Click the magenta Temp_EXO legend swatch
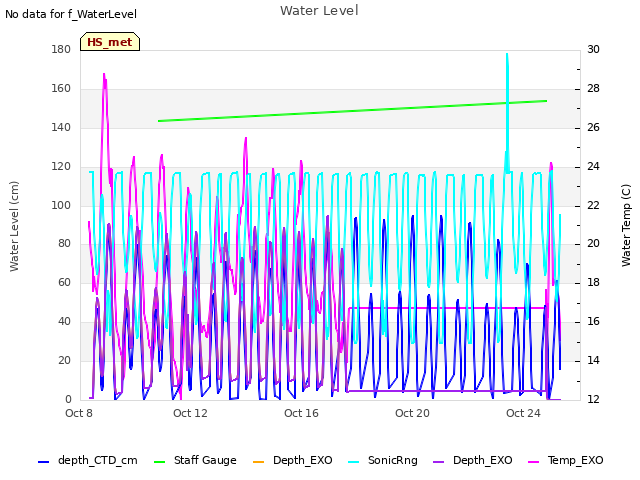 (533, 462)
